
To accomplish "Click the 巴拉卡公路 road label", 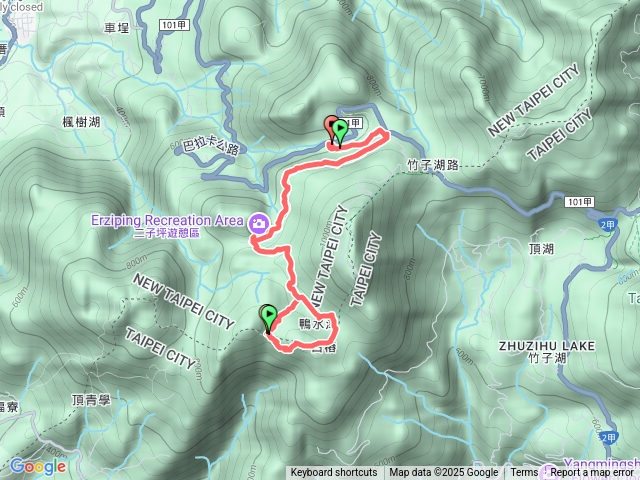I will tap(211, 147).
